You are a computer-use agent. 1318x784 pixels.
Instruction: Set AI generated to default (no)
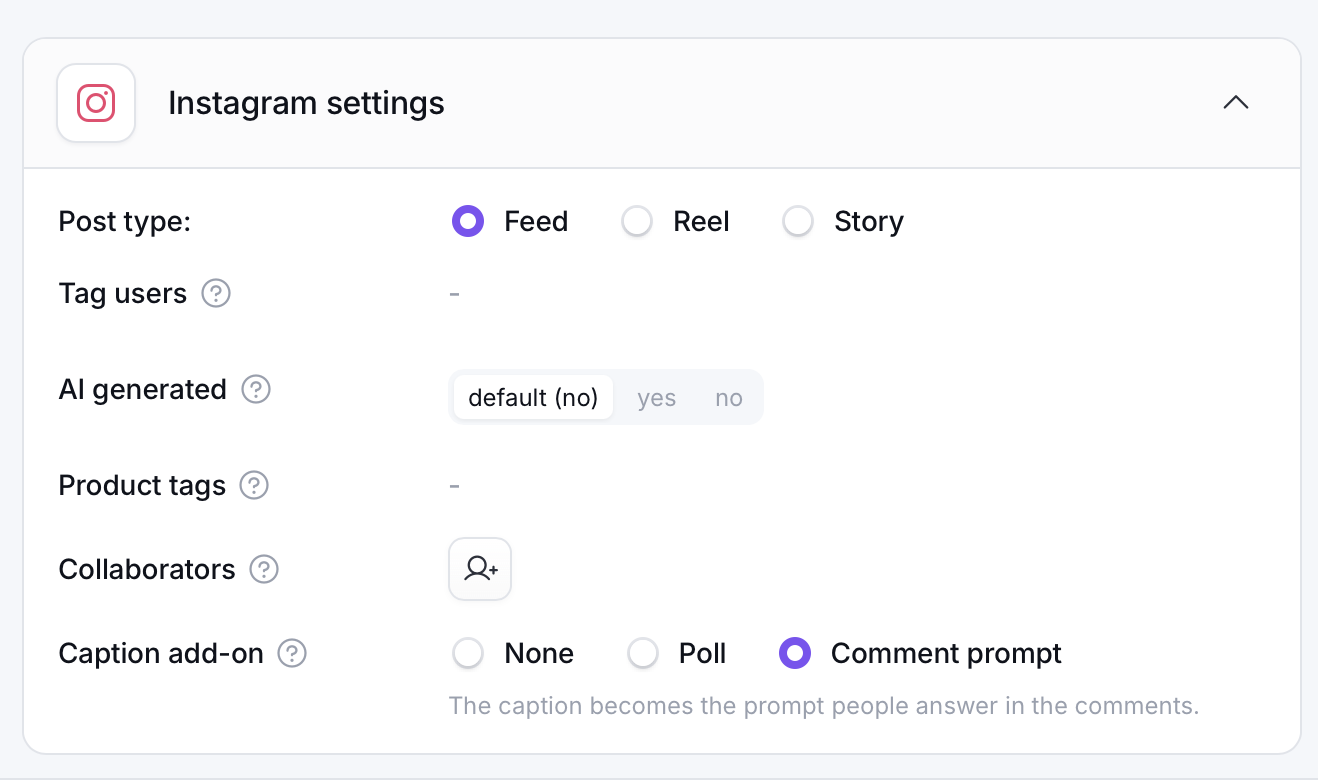(533, 398)
